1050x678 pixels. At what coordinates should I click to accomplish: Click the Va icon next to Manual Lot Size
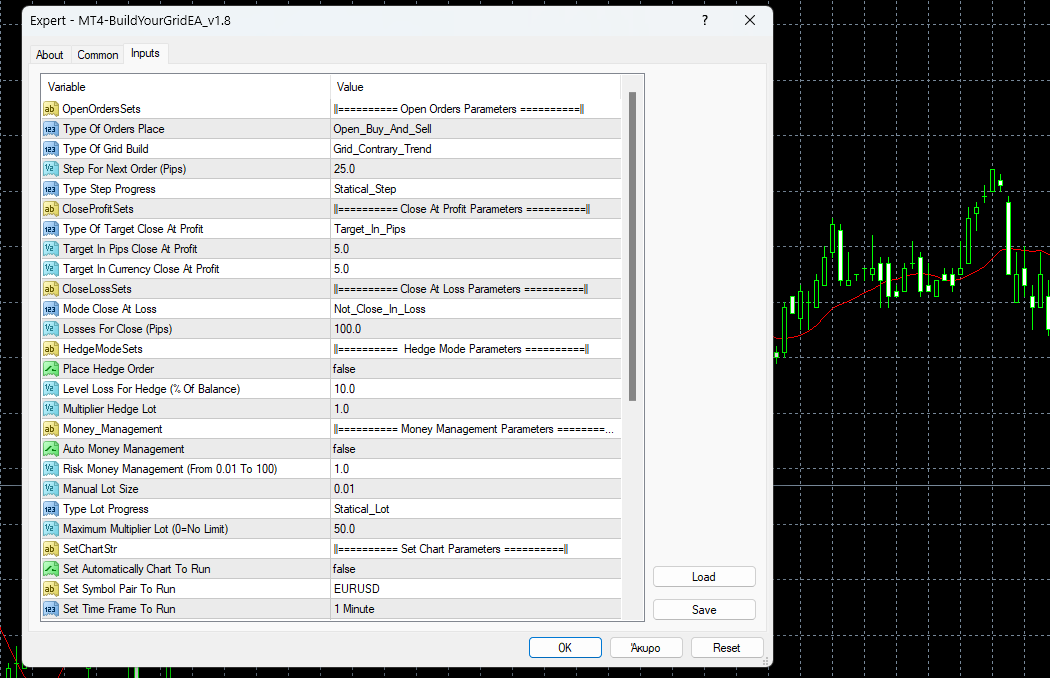pos(50,489)
